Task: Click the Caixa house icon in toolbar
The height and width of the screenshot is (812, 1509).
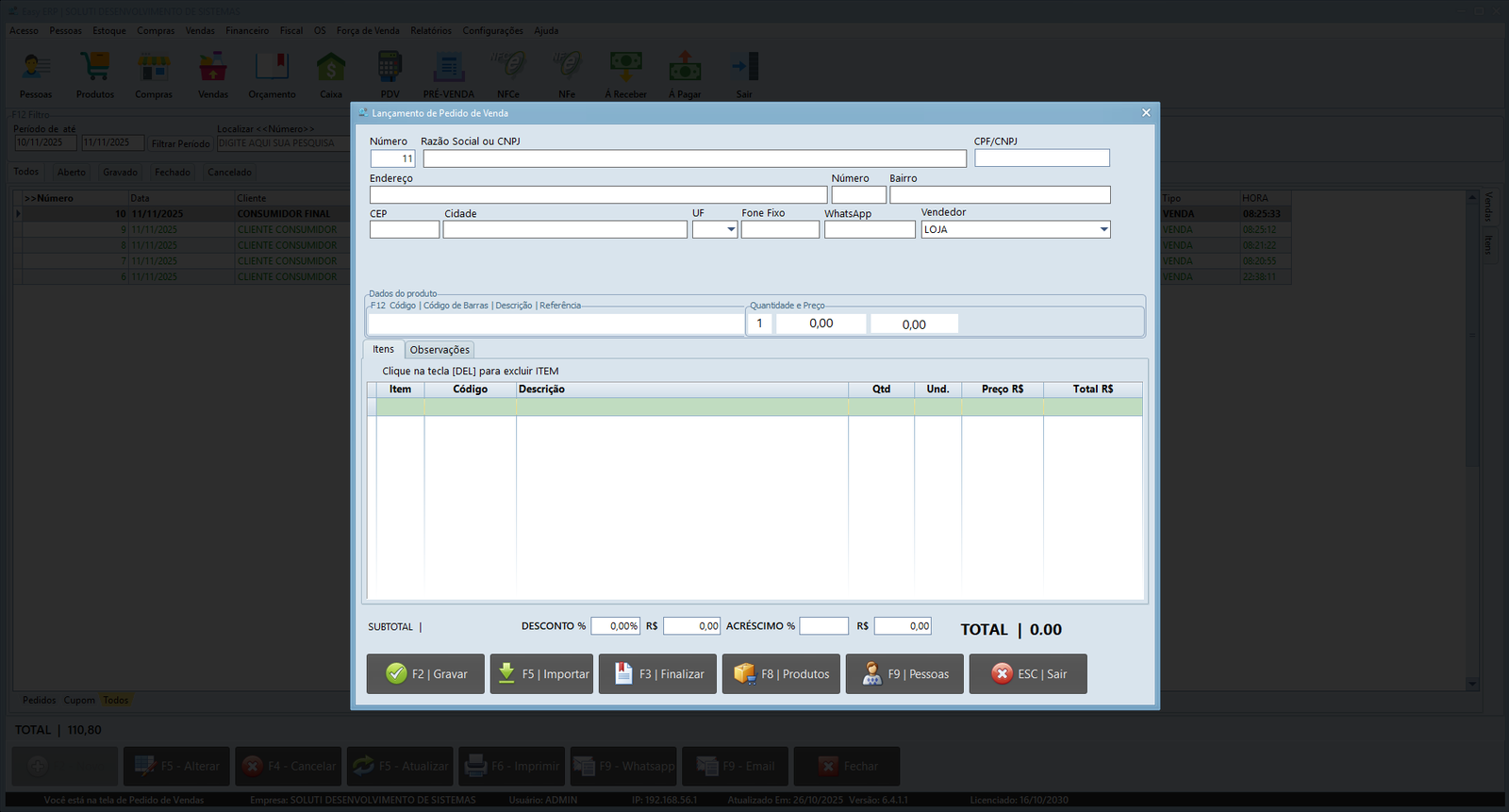Action: click(x=331, y=74)
